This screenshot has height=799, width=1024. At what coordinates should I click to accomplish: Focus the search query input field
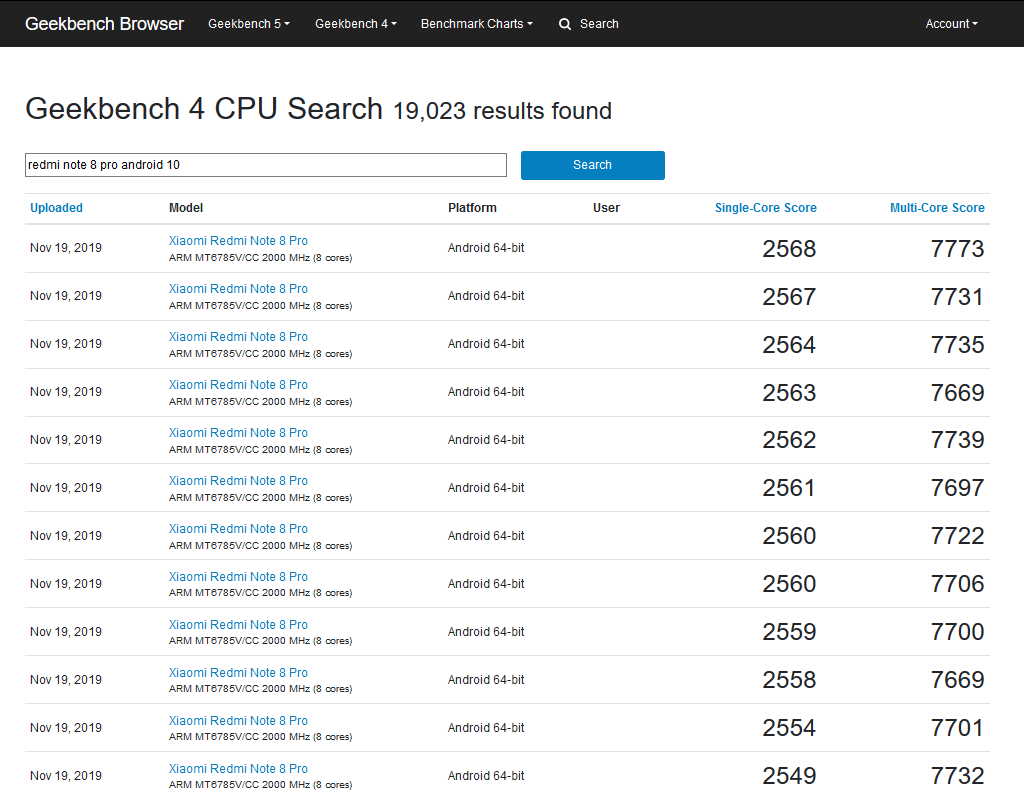[266, 165]
